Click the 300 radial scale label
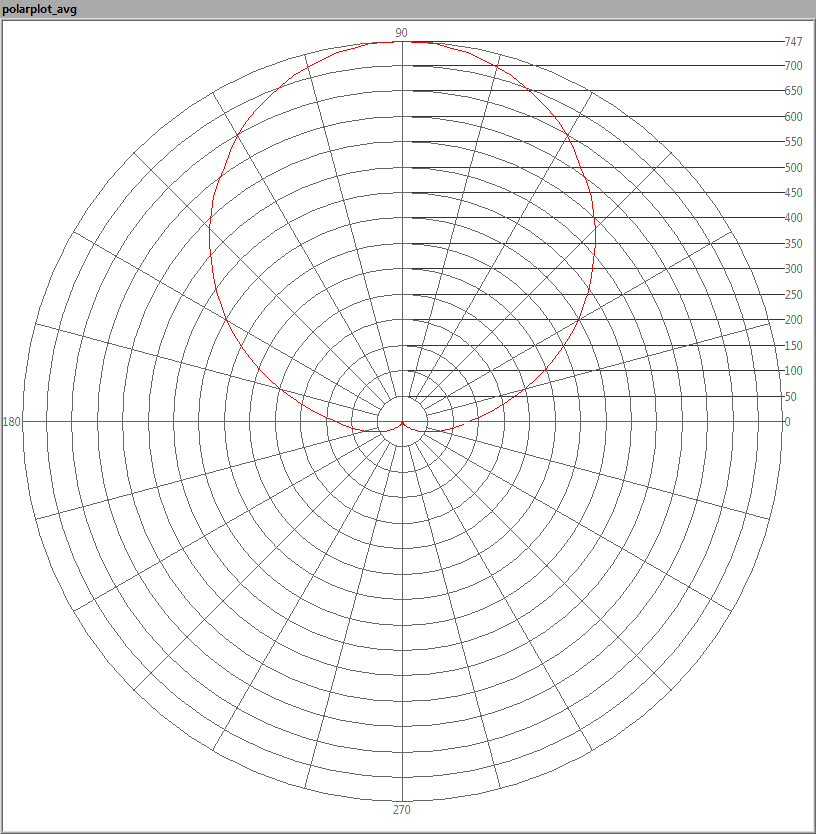 (793, 269)
